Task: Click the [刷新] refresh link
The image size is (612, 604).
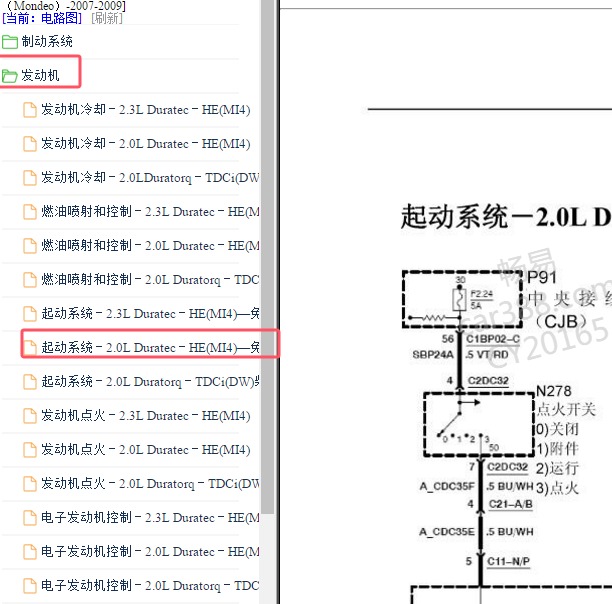Action: coord(107,18)
